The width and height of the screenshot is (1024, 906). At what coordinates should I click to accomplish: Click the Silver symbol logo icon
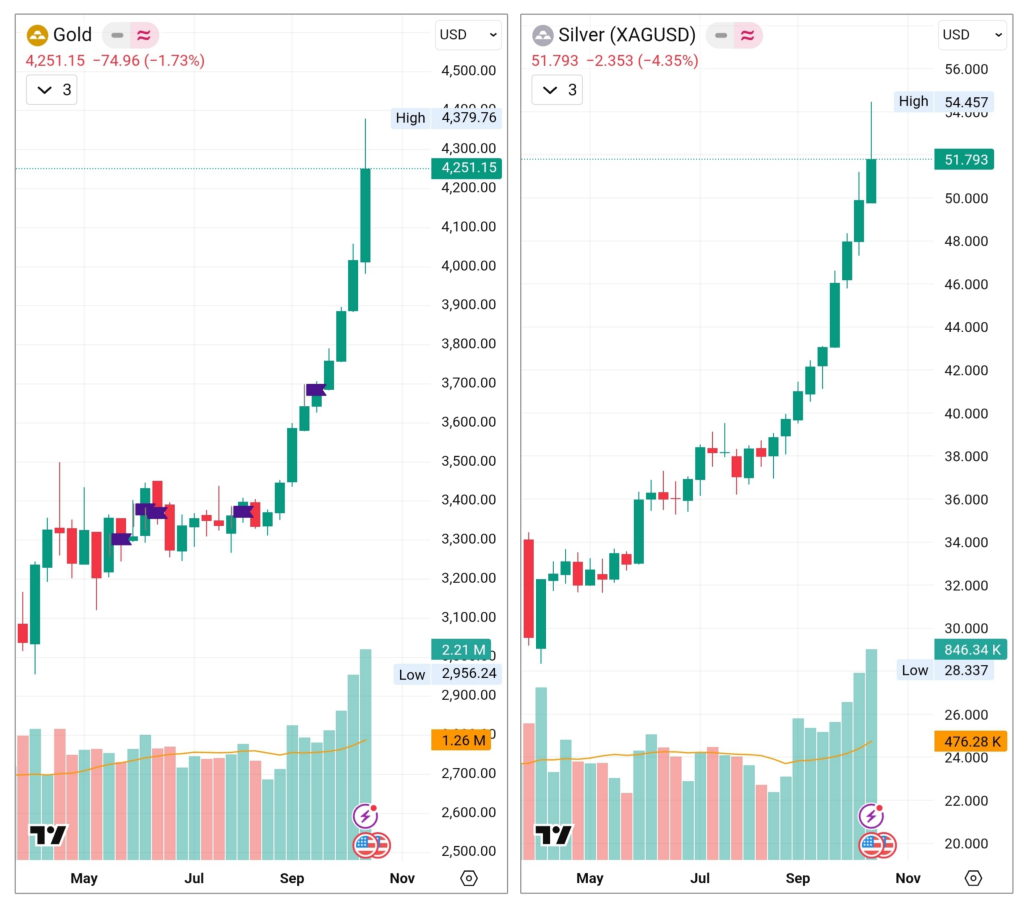click(543, 36)
